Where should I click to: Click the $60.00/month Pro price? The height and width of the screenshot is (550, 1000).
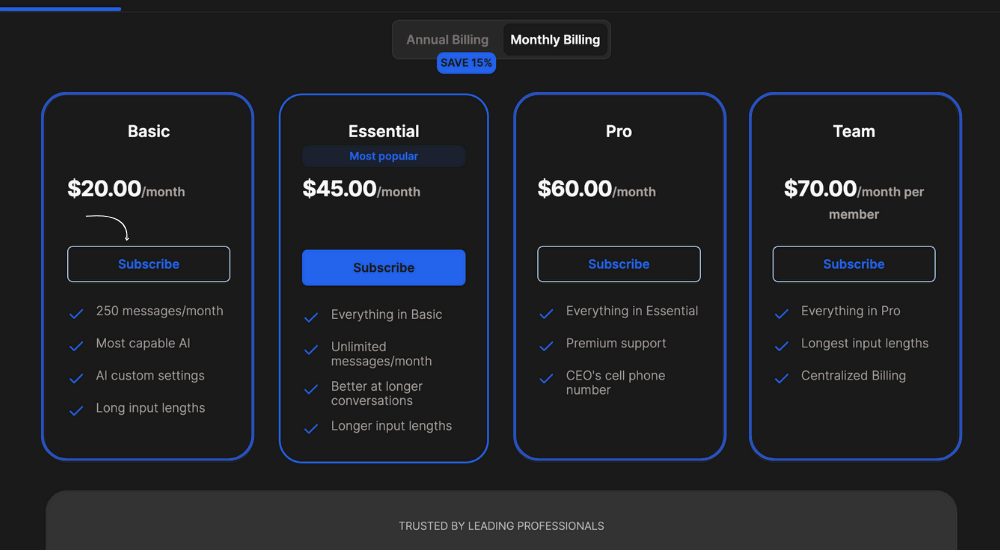596,189
